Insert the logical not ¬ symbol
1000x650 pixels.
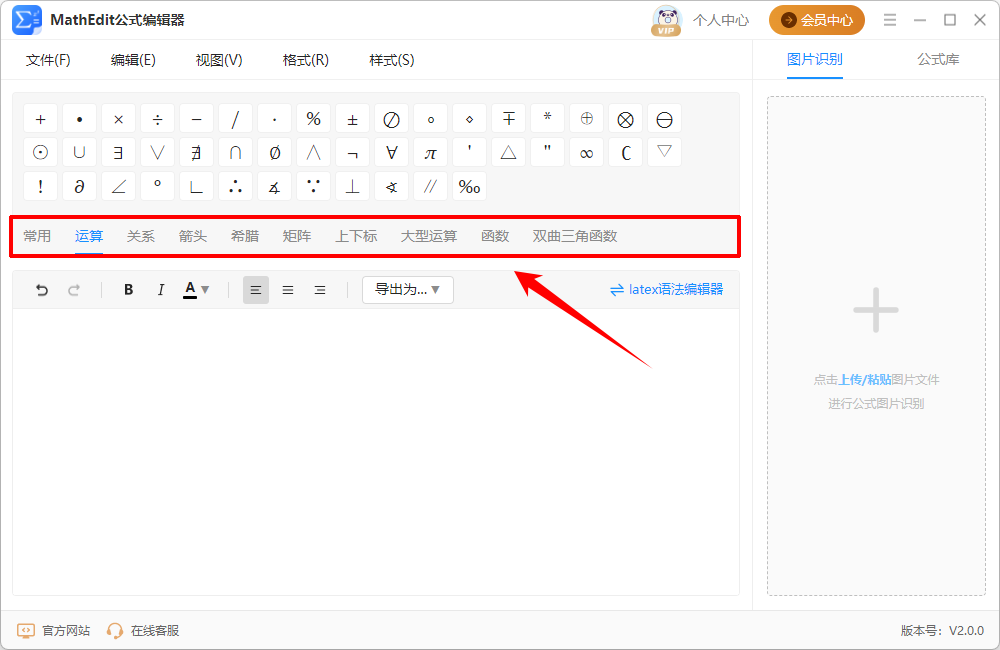pyautogui.click(x=352, y=153)
